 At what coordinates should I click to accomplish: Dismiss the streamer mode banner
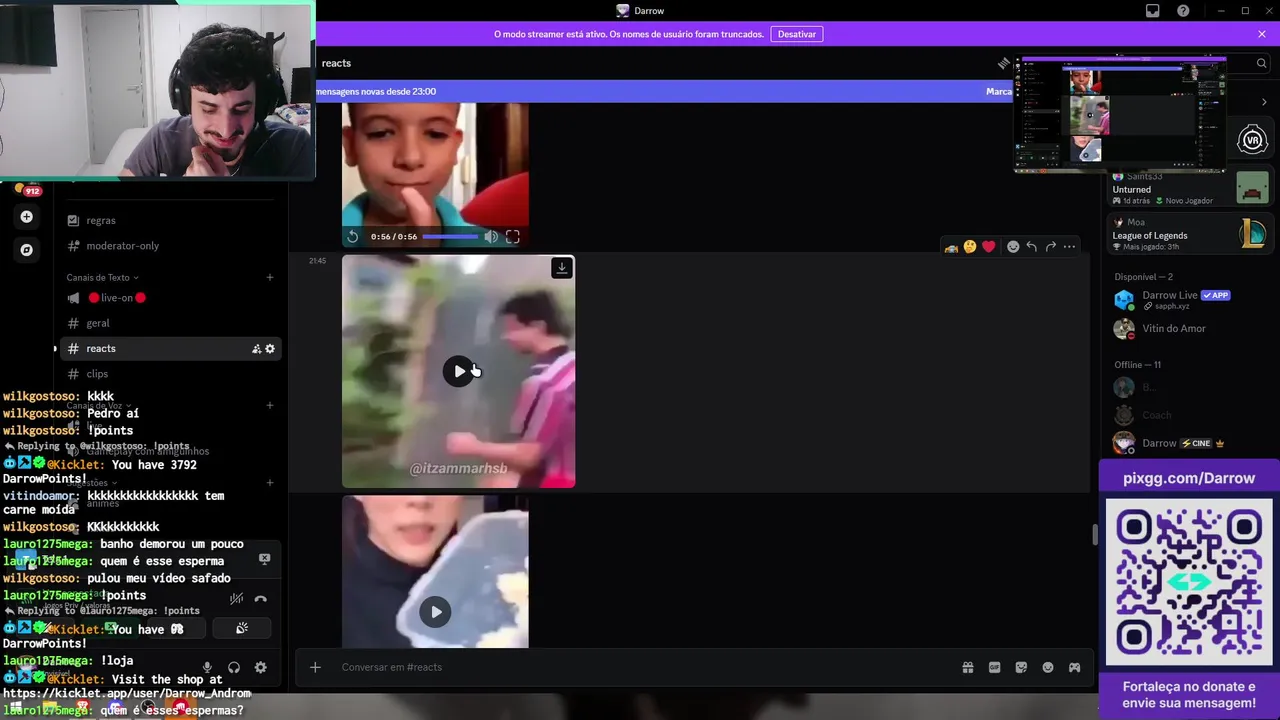click(1262, 34)
